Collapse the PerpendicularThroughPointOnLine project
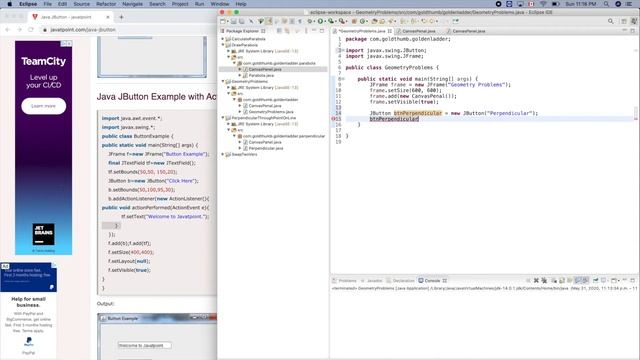 click(223, 118)
